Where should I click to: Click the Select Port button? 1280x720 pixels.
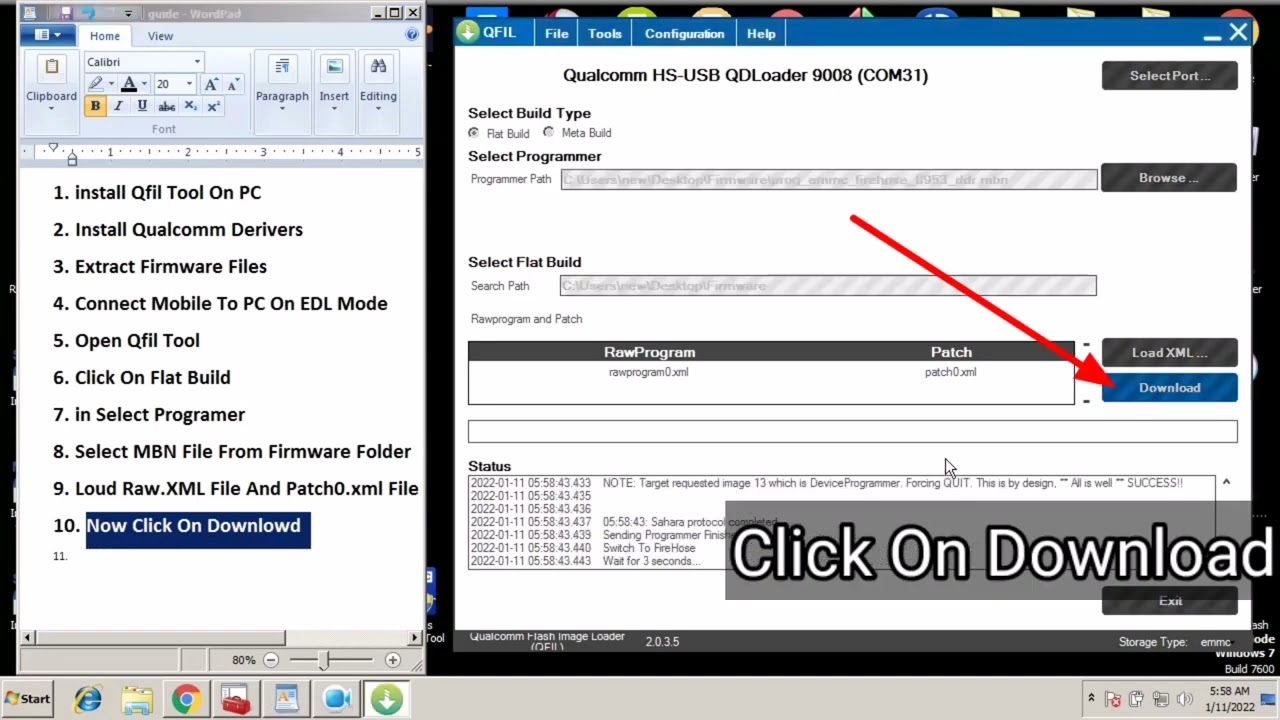pyautogui.click(x=1169, y=76)
